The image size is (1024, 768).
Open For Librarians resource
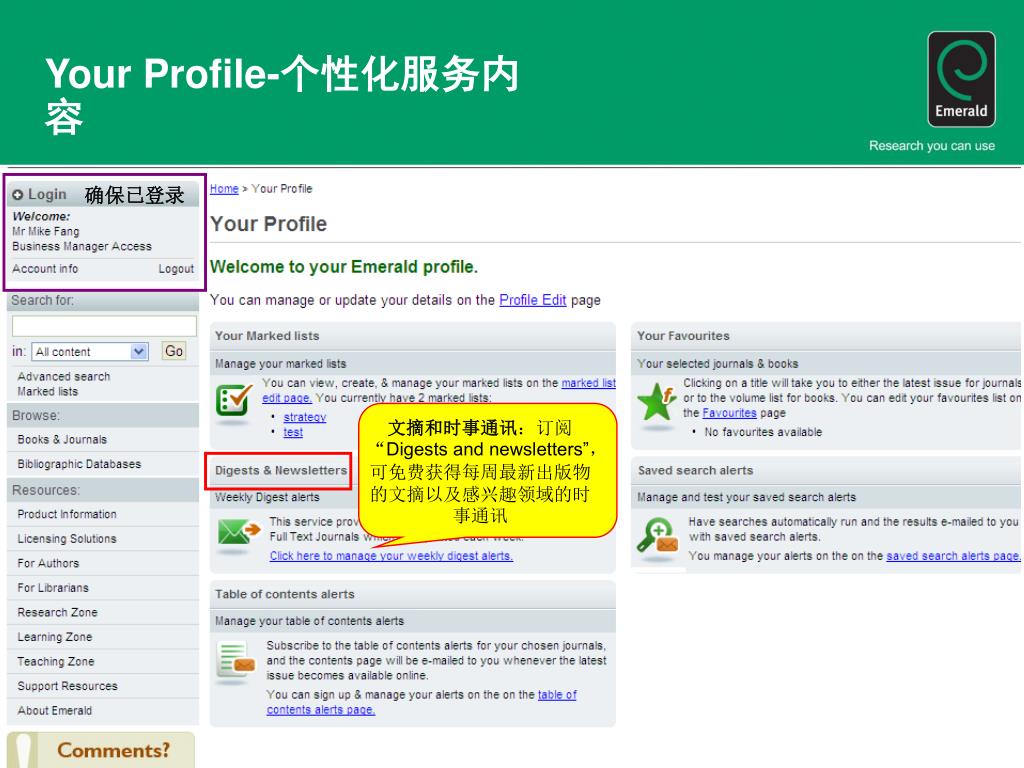click(x=53, y=588)
